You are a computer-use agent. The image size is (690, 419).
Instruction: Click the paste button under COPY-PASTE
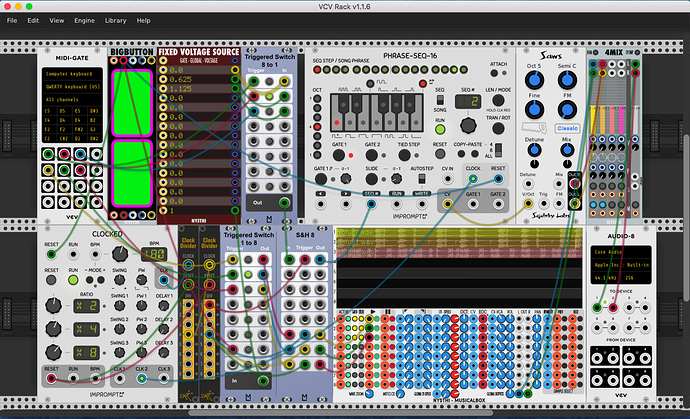[475, 154]
